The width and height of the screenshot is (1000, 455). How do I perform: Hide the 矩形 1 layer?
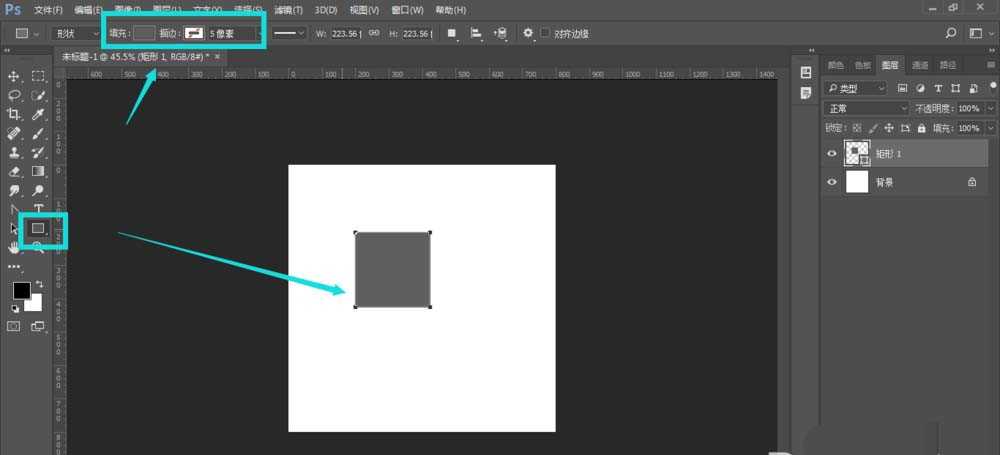[x=831, y=153]
